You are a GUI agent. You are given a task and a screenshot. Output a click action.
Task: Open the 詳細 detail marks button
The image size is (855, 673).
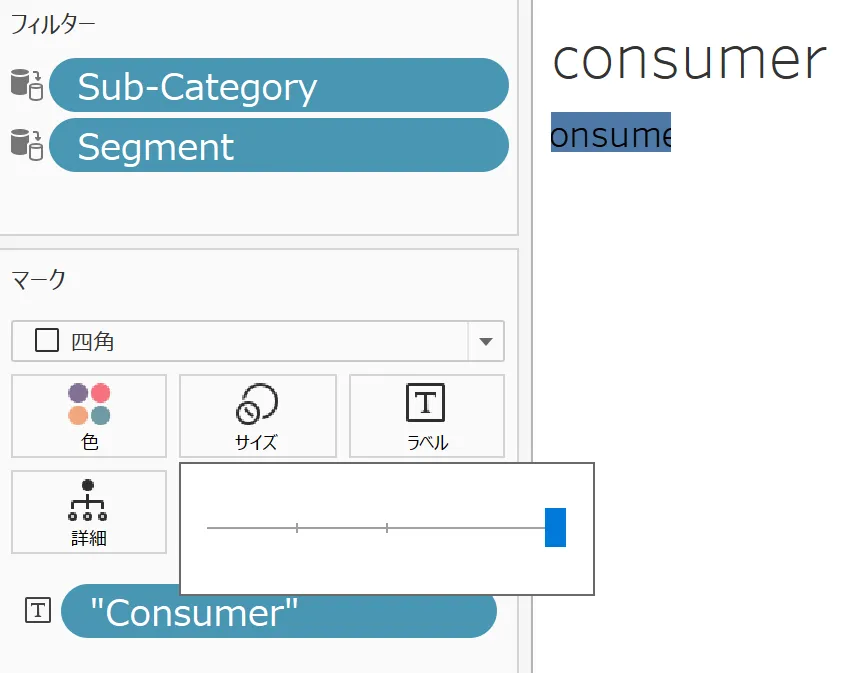click(89, 511)
